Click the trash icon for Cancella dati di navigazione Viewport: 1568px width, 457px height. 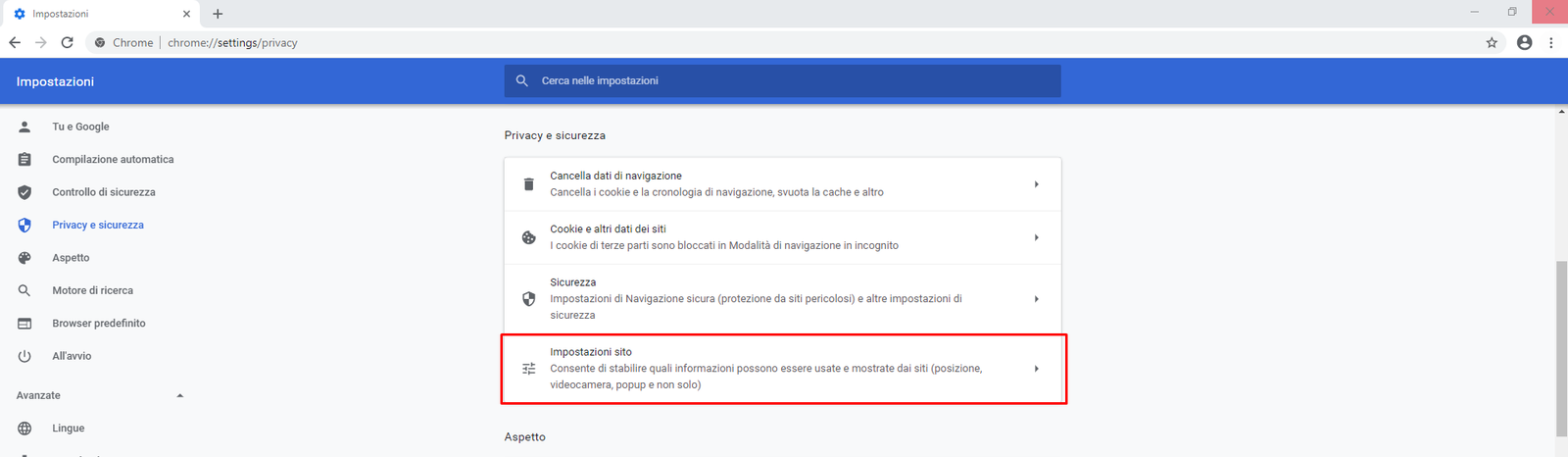(x=528, y=184)
